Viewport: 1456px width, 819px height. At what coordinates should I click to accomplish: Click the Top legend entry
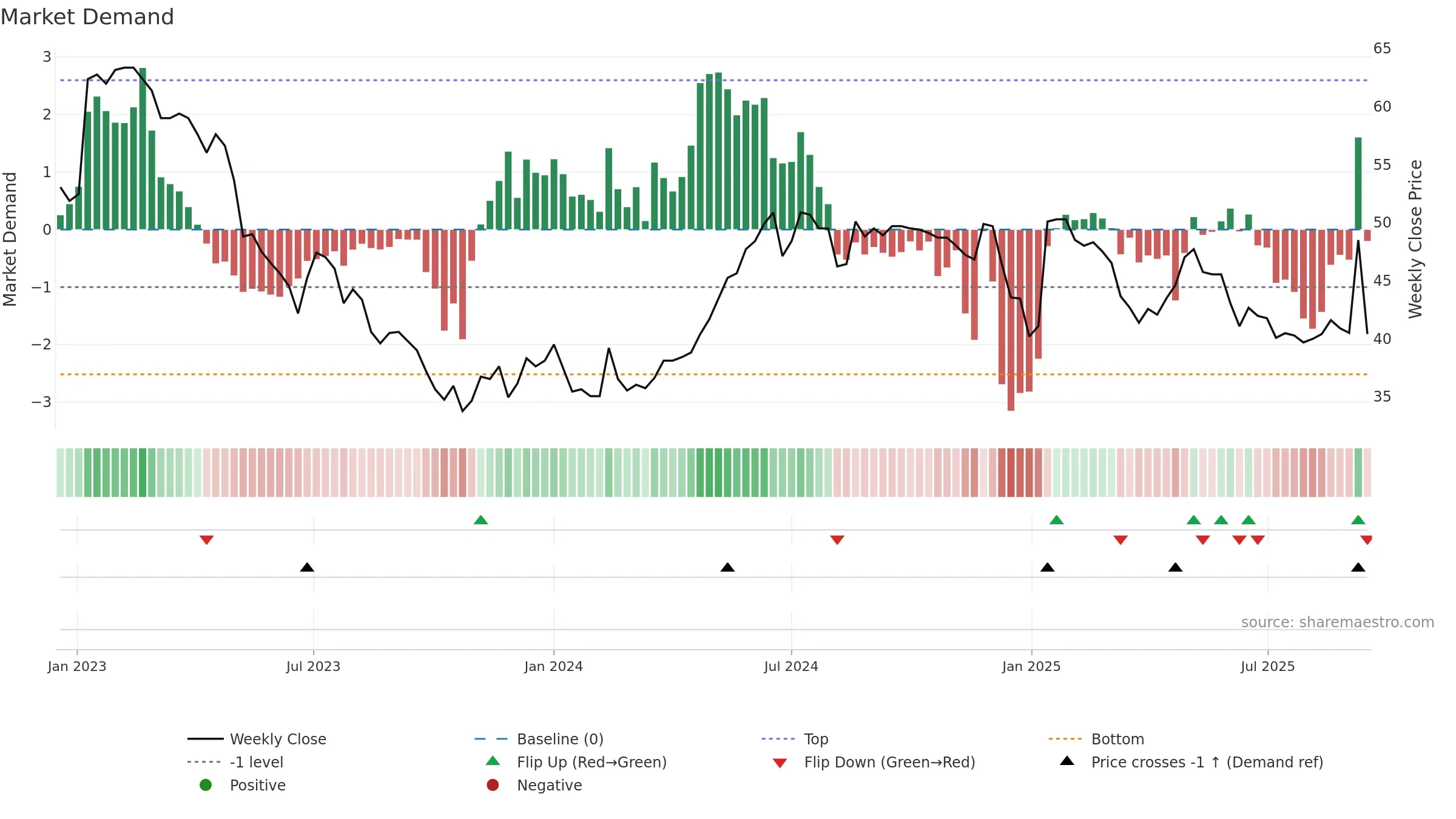pyautogui.click(x=795, y=739)
